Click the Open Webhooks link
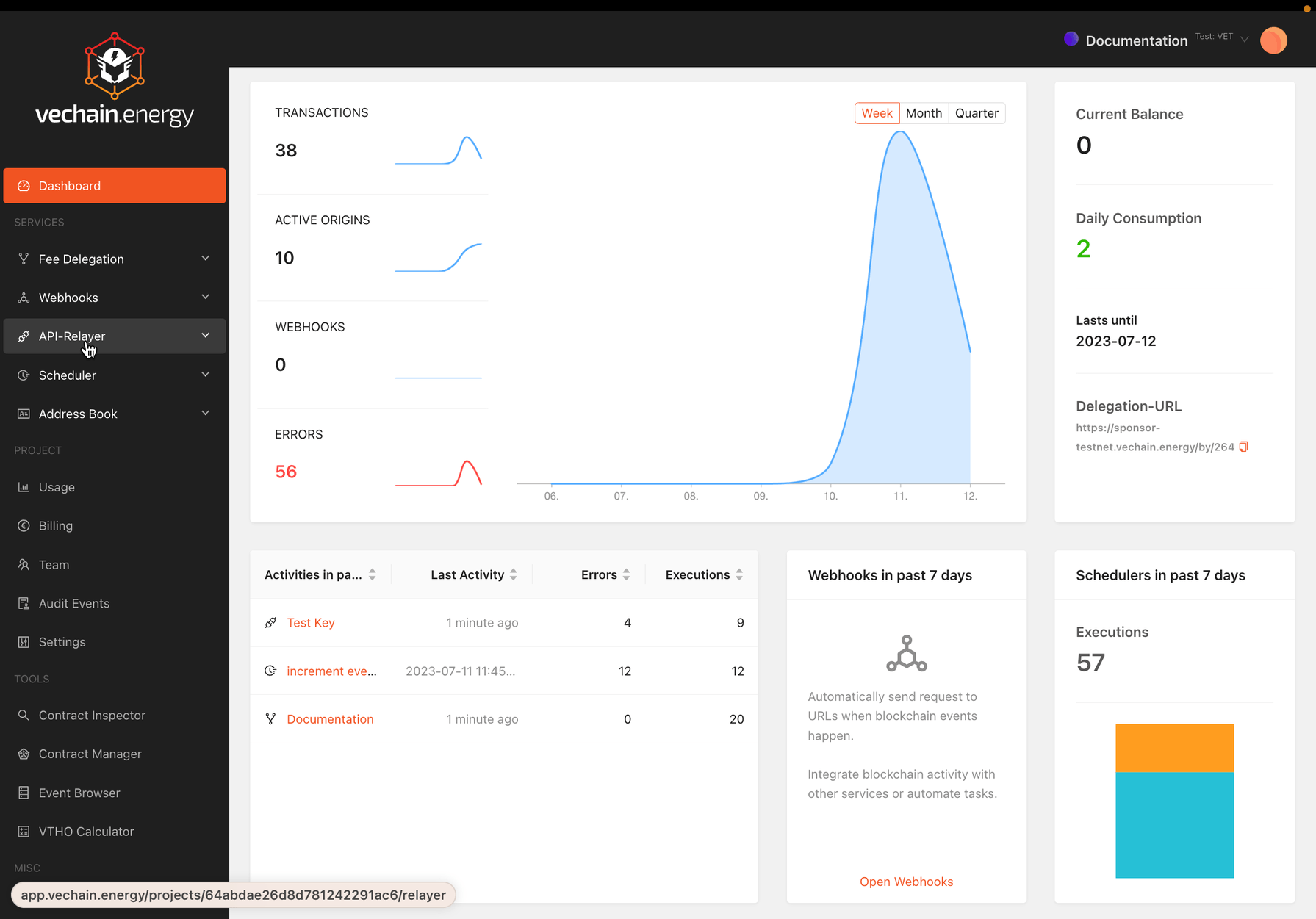 click(906, 882)
